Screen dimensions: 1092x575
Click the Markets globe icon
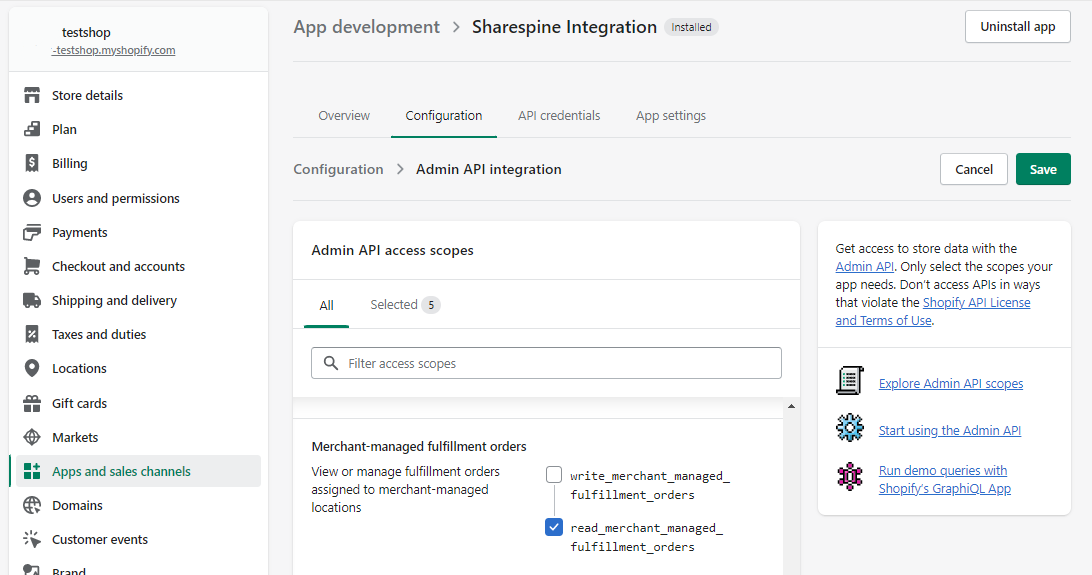[x=32, y=437]
